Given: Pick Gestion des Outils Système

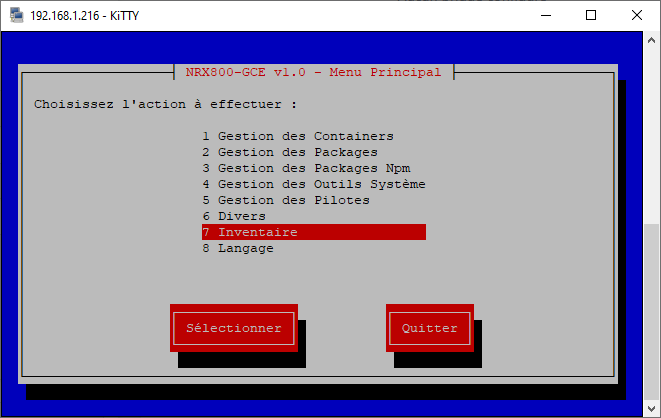Looking at the screenshot, I should coord(314,184).
